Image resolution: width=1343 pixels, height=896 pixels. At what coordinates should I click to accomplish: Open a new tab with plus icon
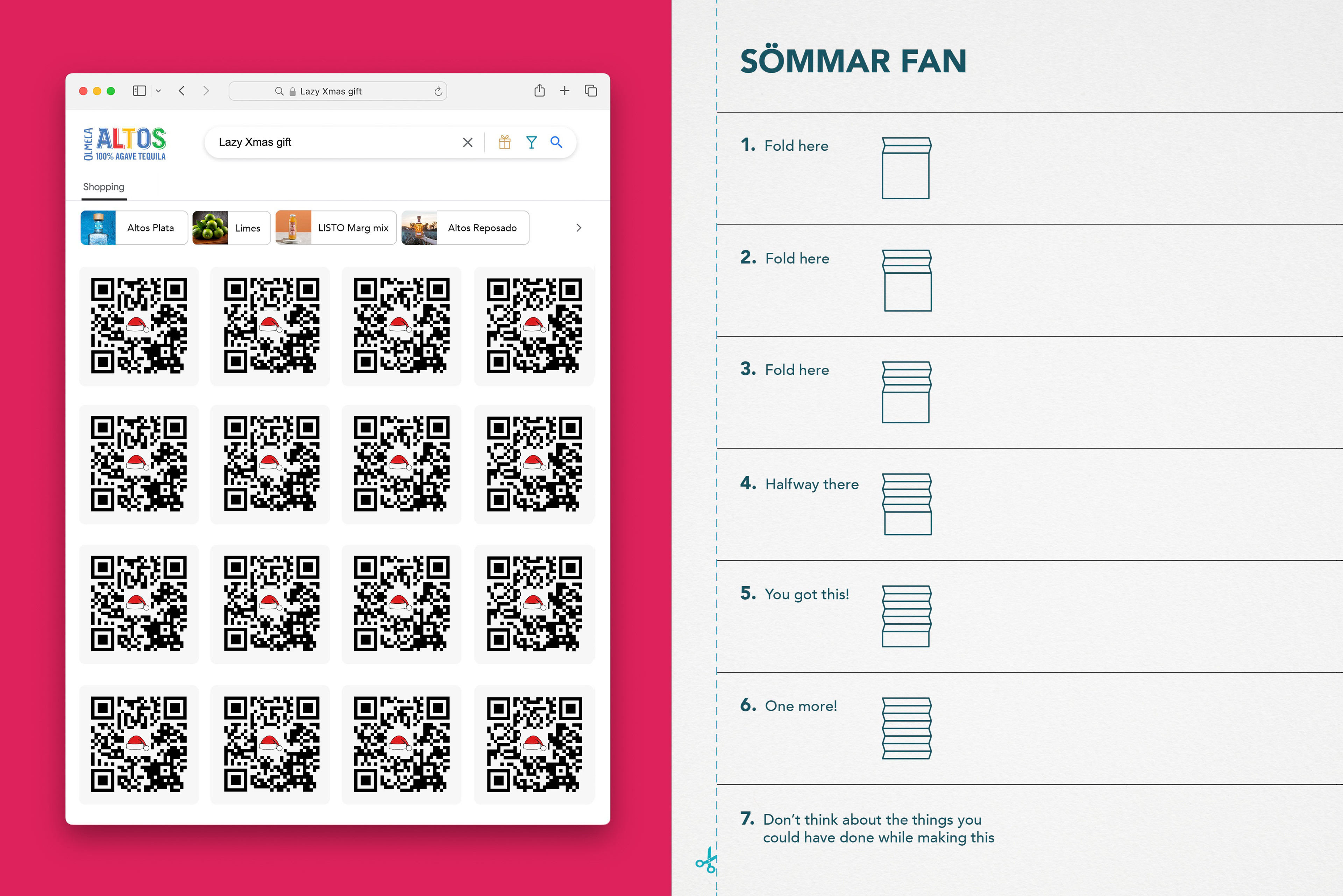564,90
